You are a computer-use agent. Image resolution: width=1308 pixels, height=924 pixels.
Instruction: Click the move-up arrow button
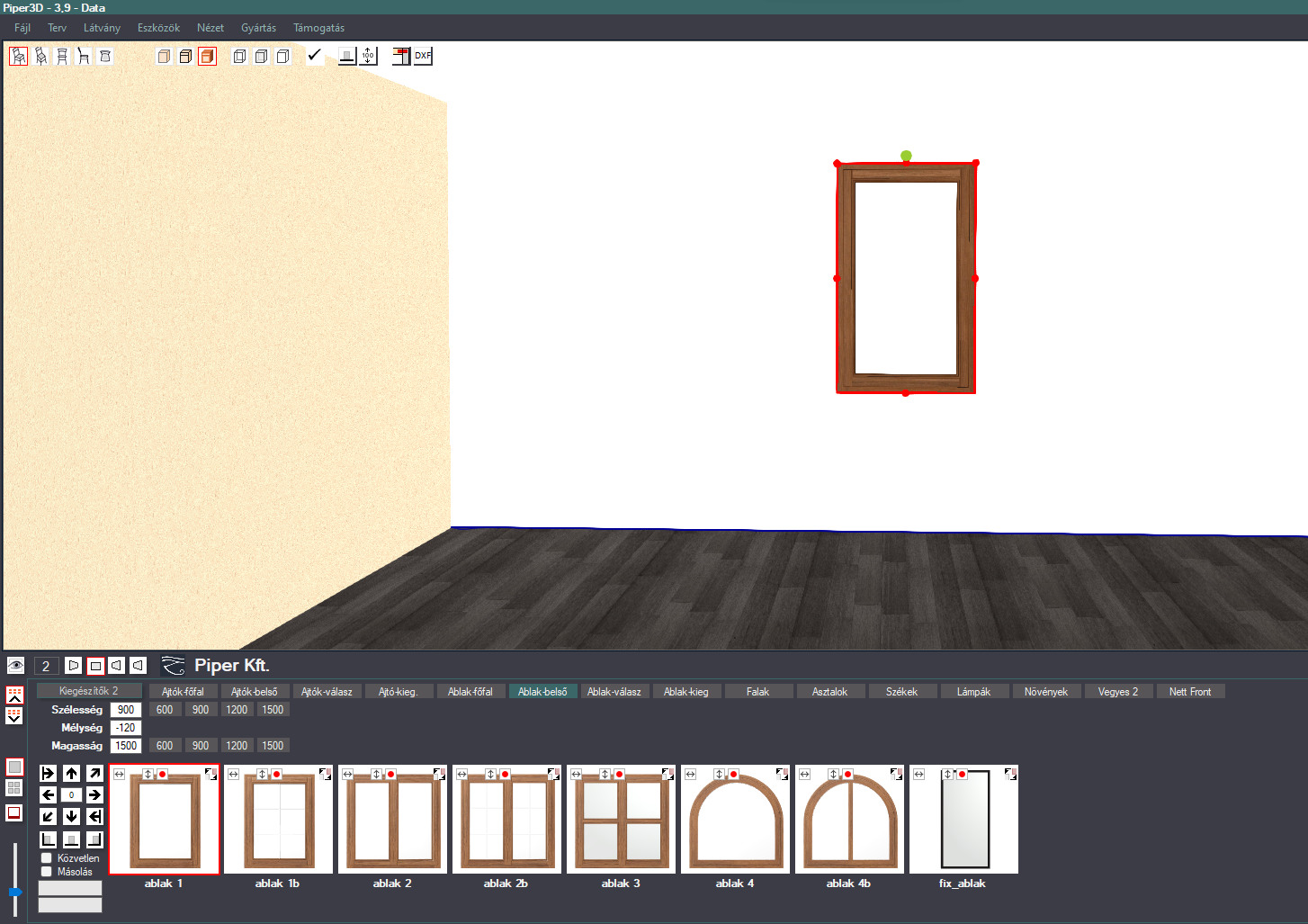71,773
